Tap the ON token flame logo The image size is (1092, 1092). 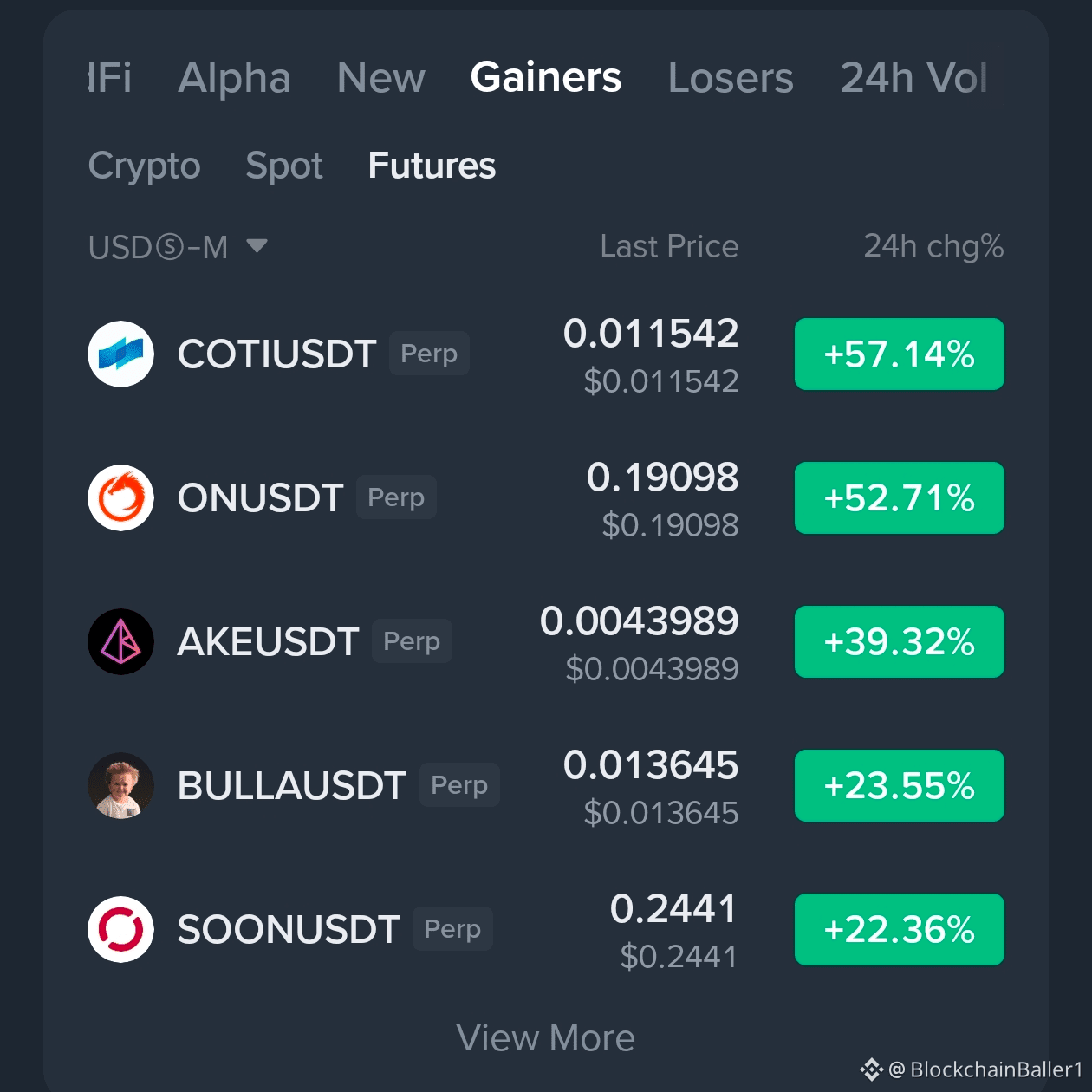pyautogui.click(x=120, y=497)
